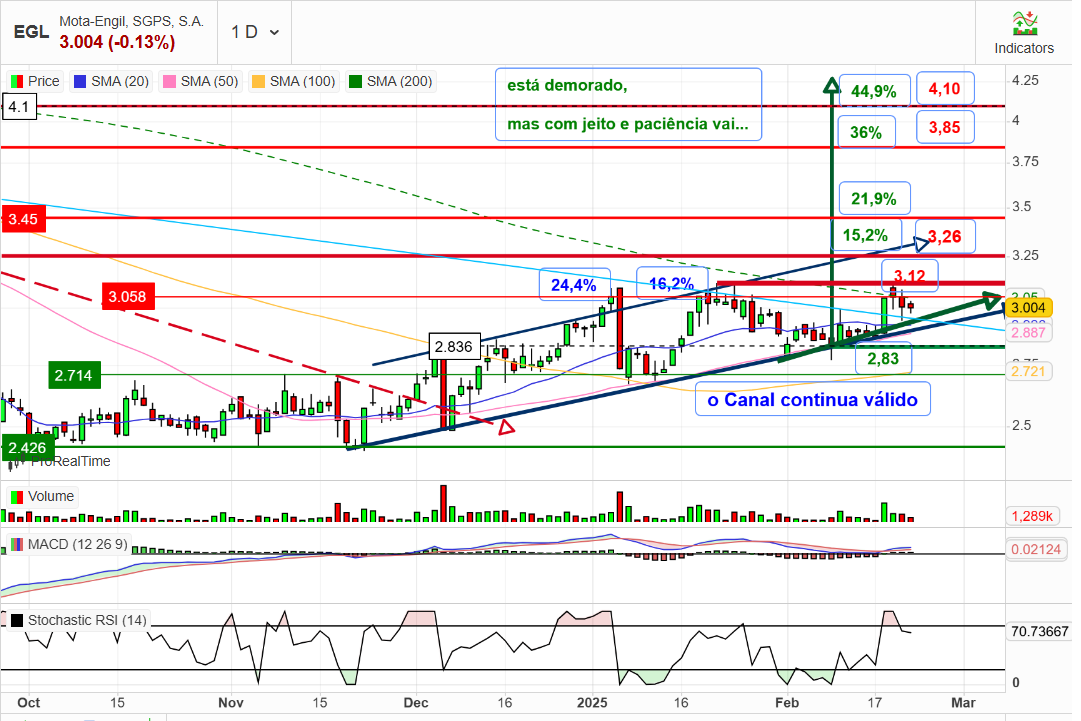Expand the 1 D timeframe dropdown
Screen dimensions: 1081x721
click(254, 32)
